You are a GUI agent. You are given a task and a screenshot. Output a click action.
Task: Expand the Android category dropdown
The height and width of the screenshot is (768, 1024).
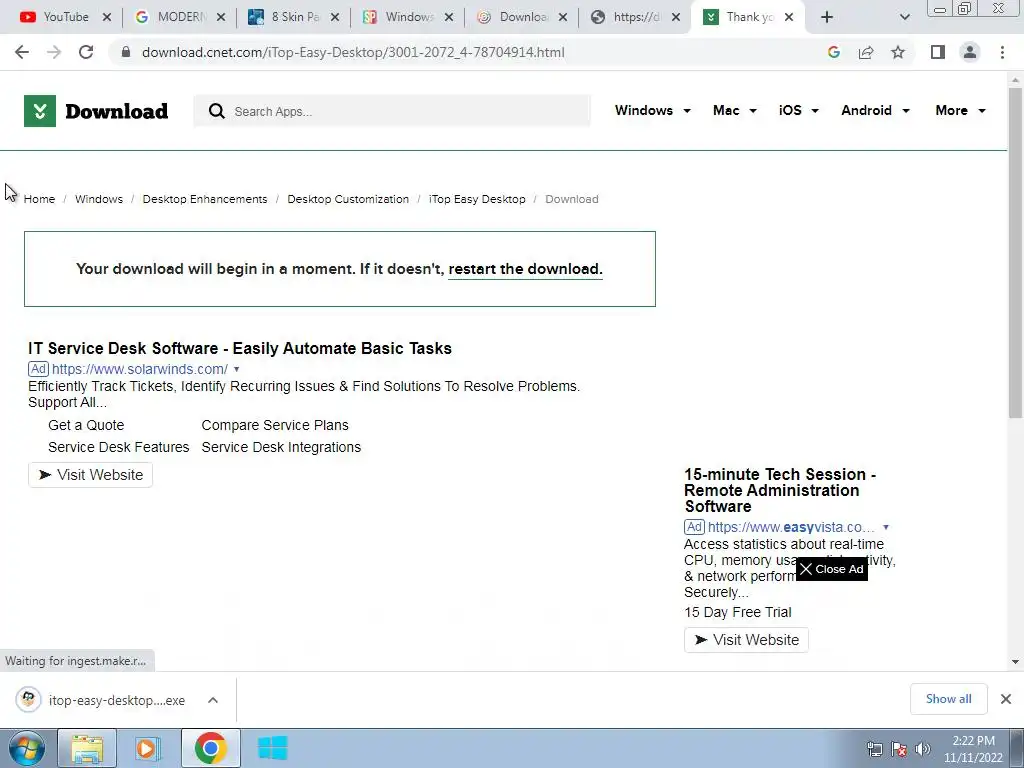875,110
